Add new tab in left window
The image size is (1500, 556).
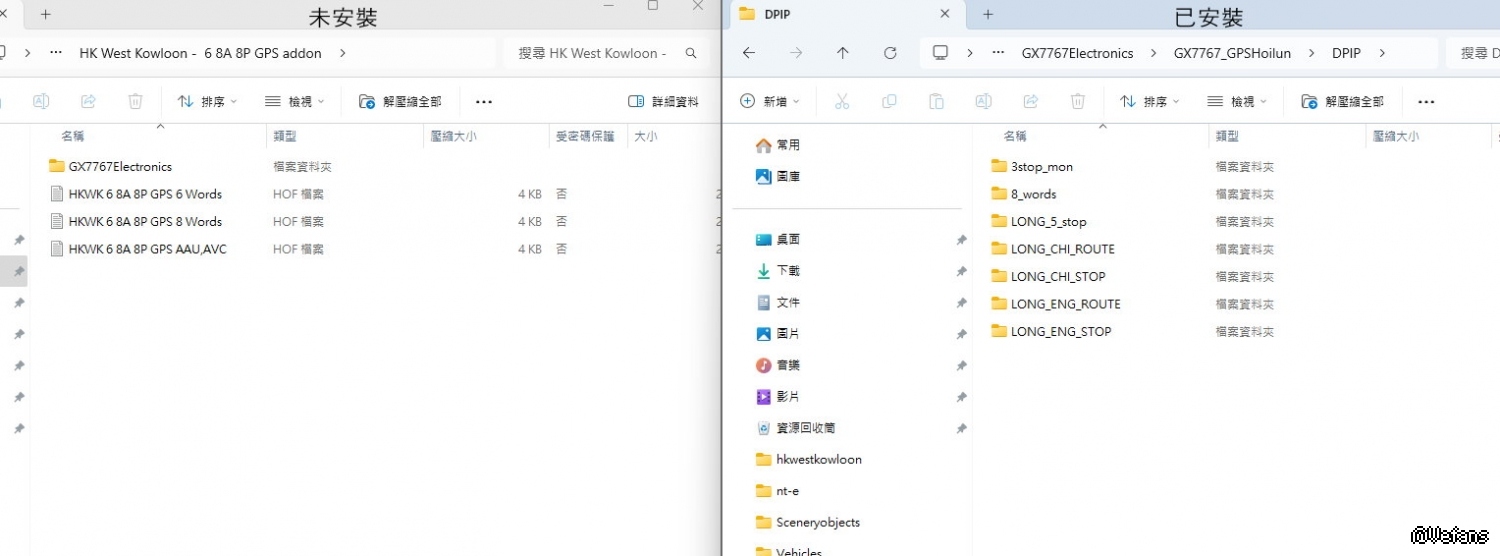click(x=45, y=14)
